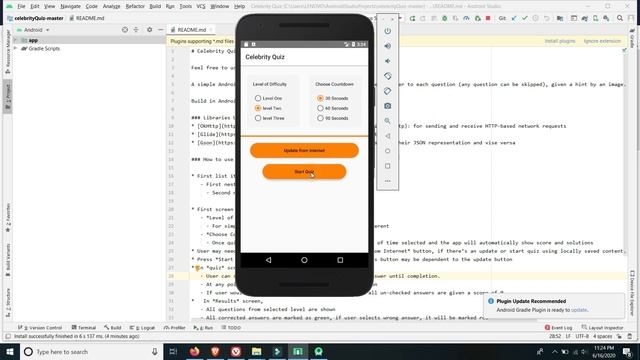Expand the app module tree node
The image size is (640, 360).
pos(16,40)
